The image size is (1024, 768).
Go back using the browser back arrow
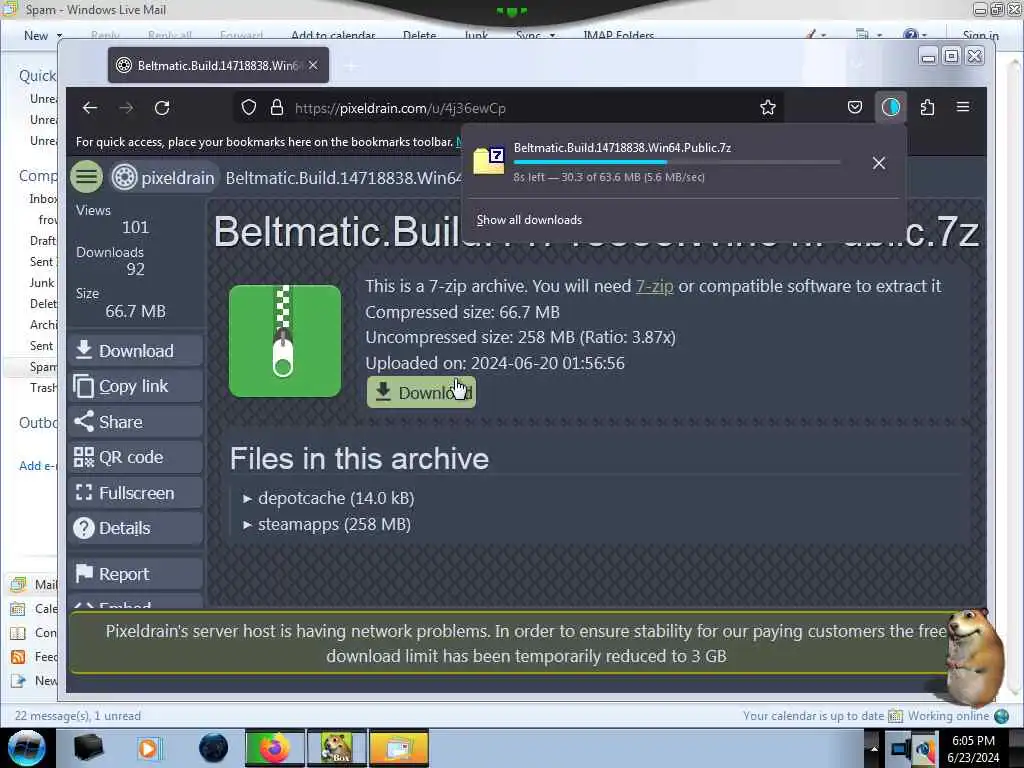coord(90,108)
